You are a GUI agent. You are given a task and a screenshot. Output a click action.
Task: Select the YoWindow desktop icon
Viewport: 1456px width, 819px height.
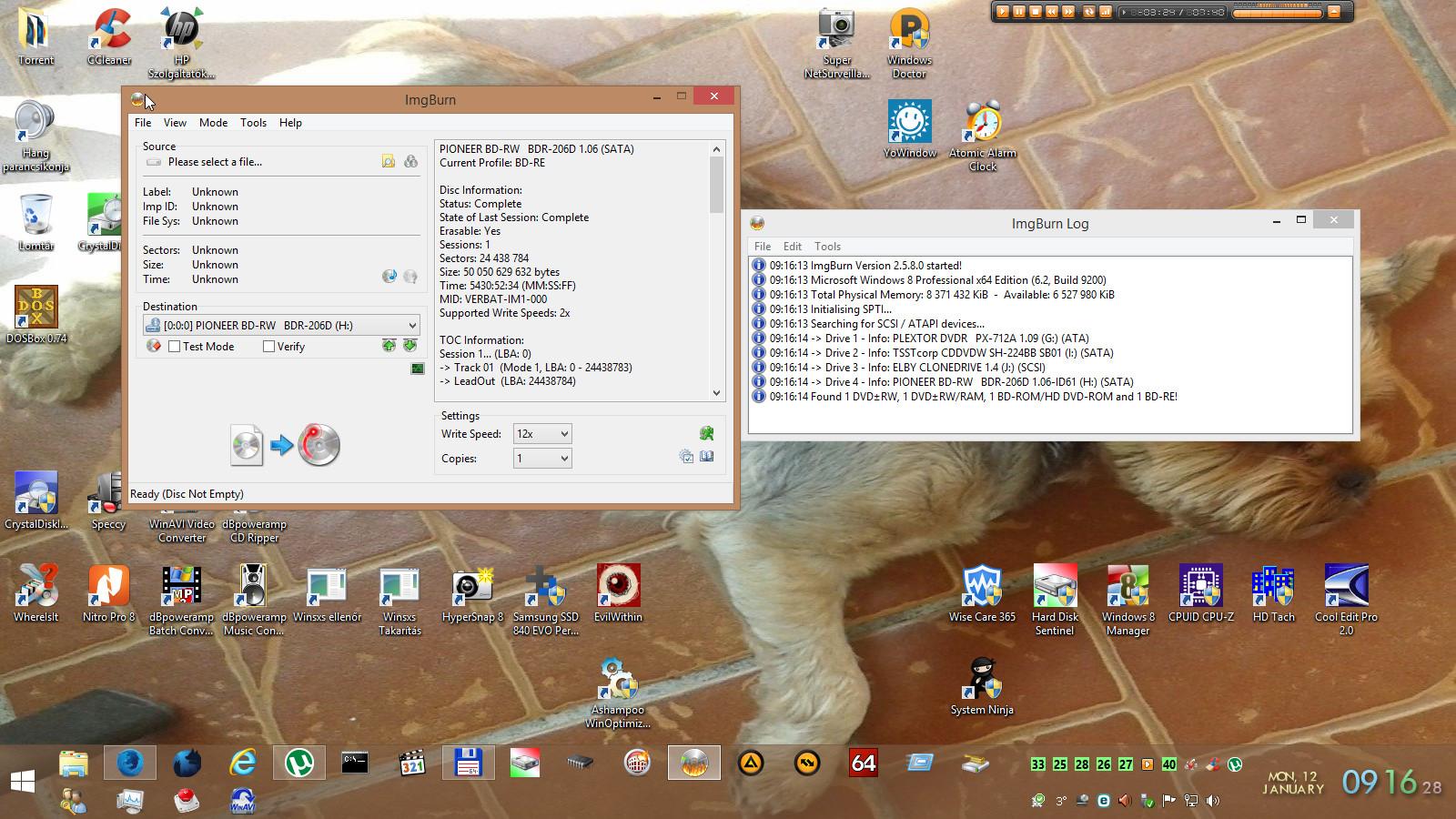[x=910, y=130]
